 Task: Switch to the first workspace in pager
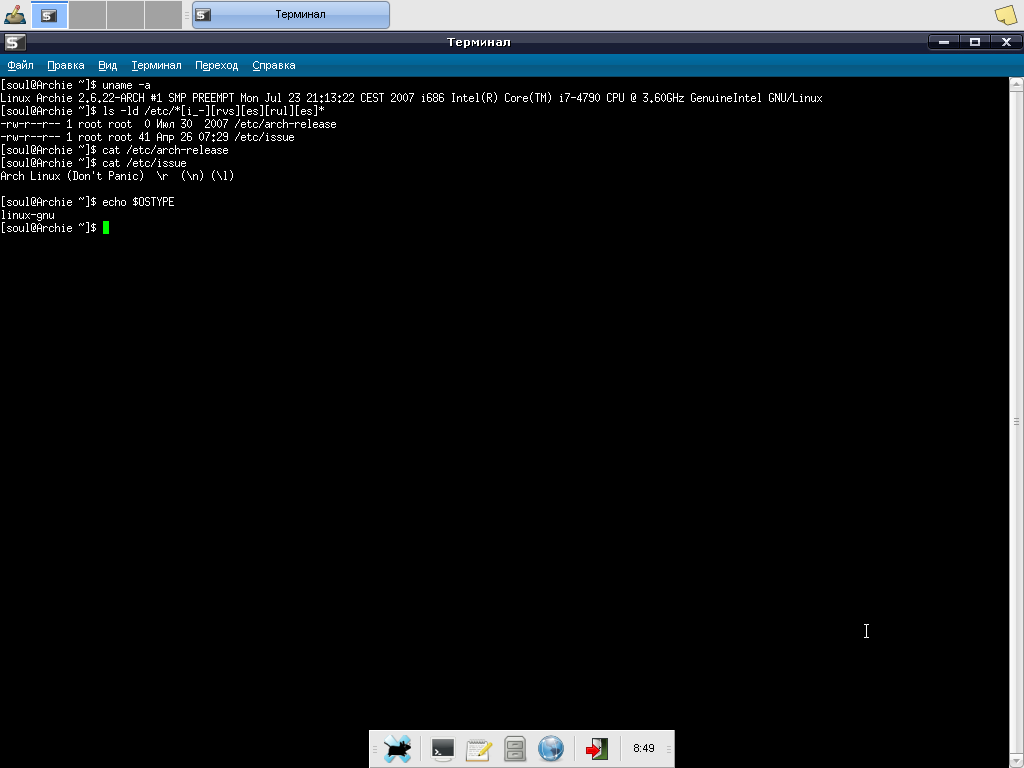coord(49,15)
